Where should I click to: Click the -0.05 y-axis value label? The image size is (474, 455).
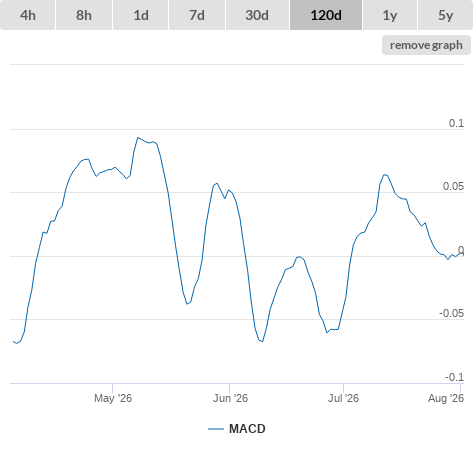[451, 313]
